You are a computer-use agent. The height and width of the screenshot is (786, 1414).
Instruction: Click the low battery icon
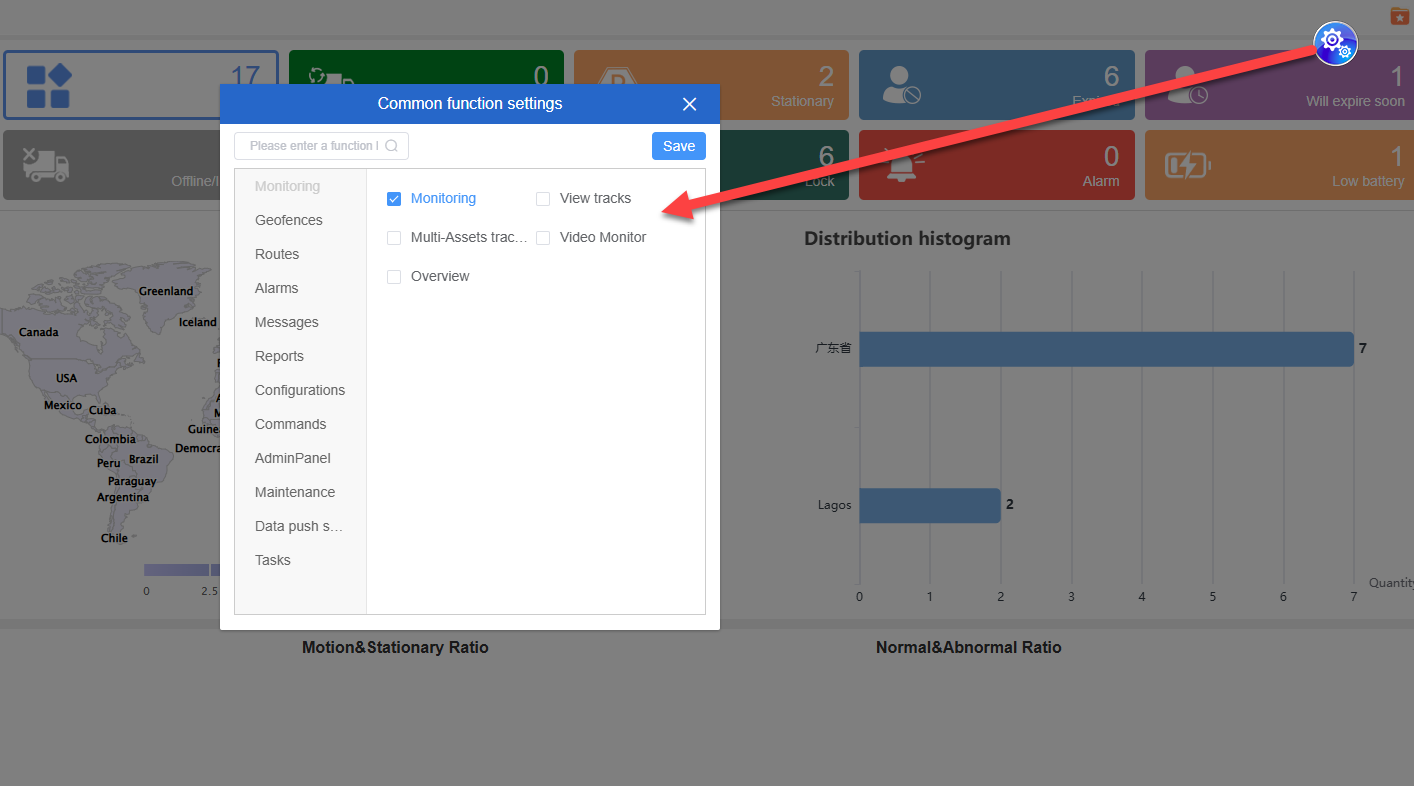(x=1188, y=165)
